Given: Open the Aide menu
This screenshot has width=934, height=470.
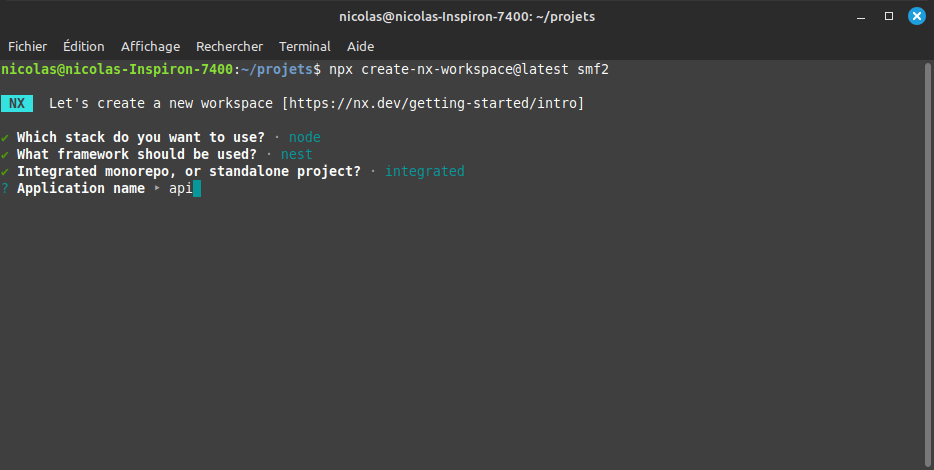Looking at the screenshot, I should (360, 46).
